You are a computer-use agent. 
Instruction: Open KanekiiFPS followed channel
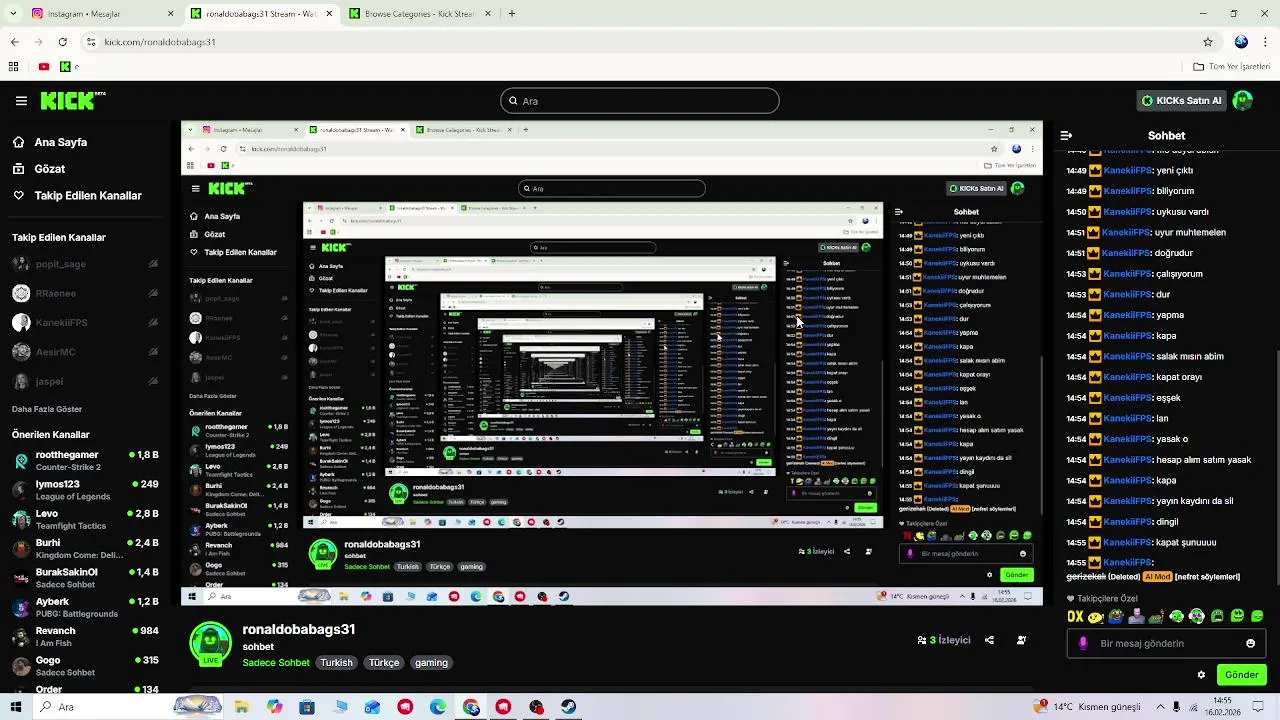pyautogui.click(x=85, y=323)
